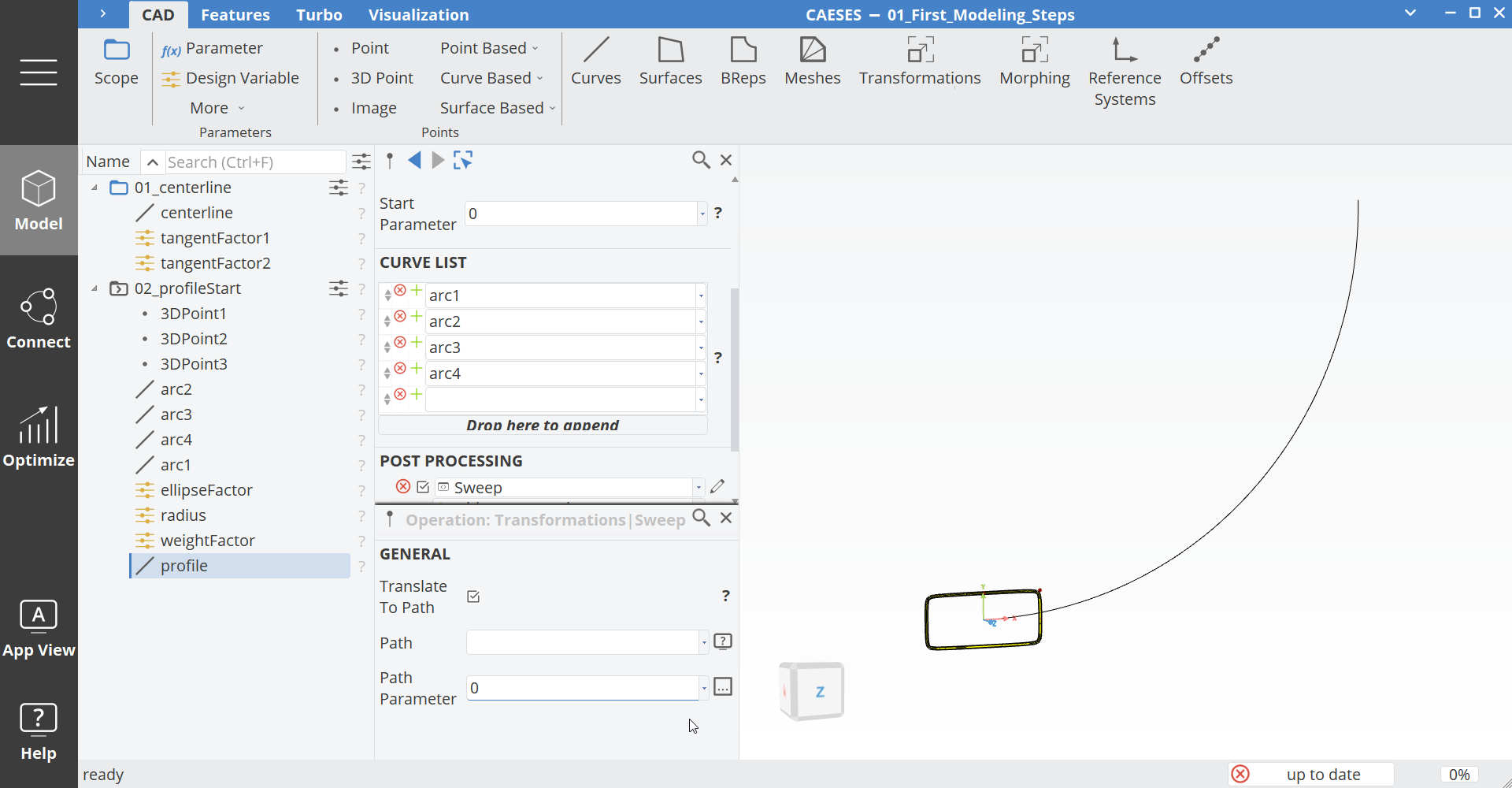Select the Curves tool
Image resolution: width=1512 pixels, height=788 pixels.
click(x=596, y=61)
